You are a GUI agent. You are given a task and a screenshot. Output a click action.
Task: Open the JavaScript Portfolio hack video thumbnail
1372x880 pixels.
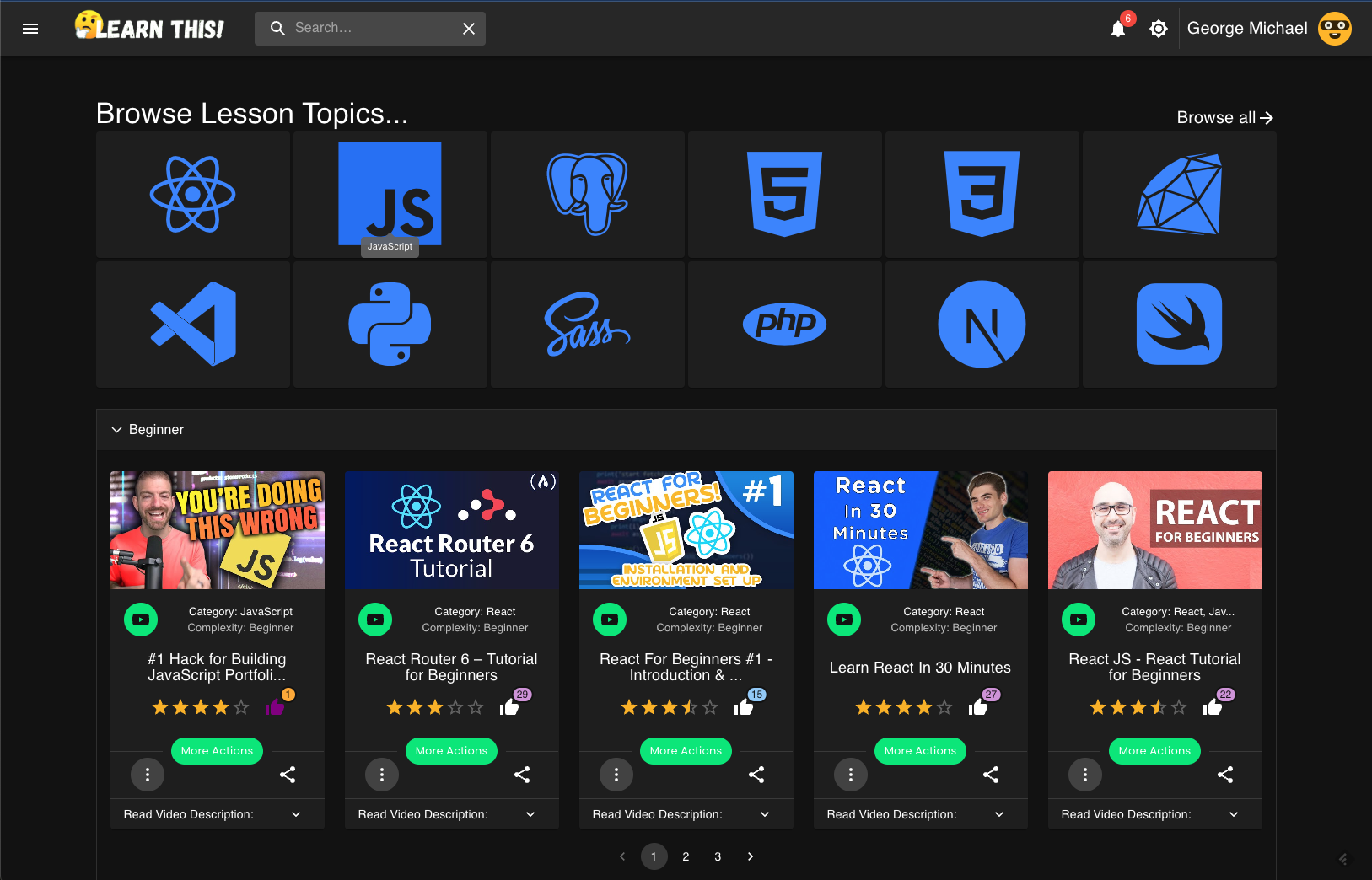tap(218, 530)
